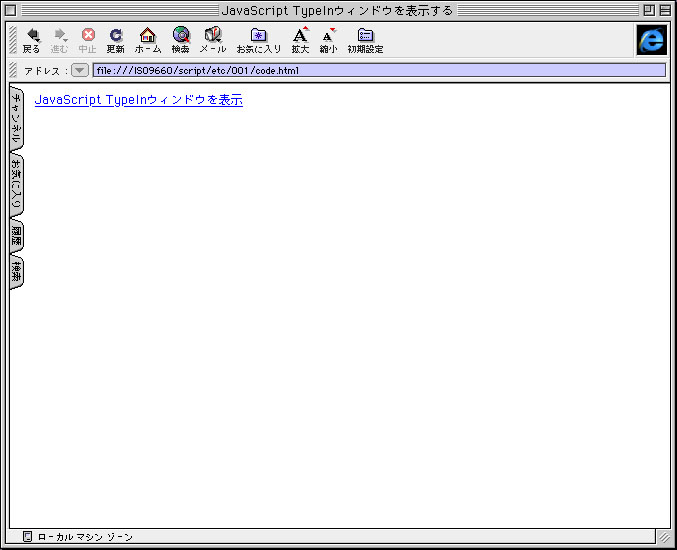Click the address field showing code.html URL
Screen dimensions: 677x550
click(x=378, y=71)
